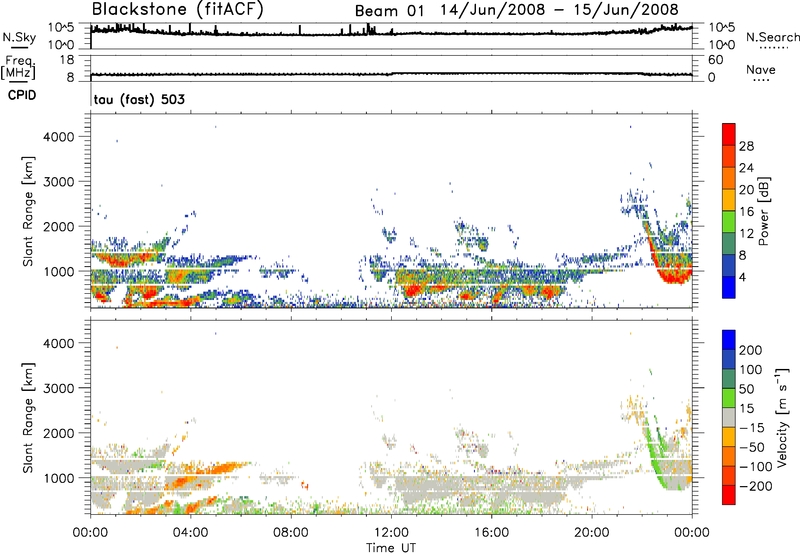This screenshot has height=554, width=800.
Task: Click the "20" label on power colorbar
Action: pos(746,190)
